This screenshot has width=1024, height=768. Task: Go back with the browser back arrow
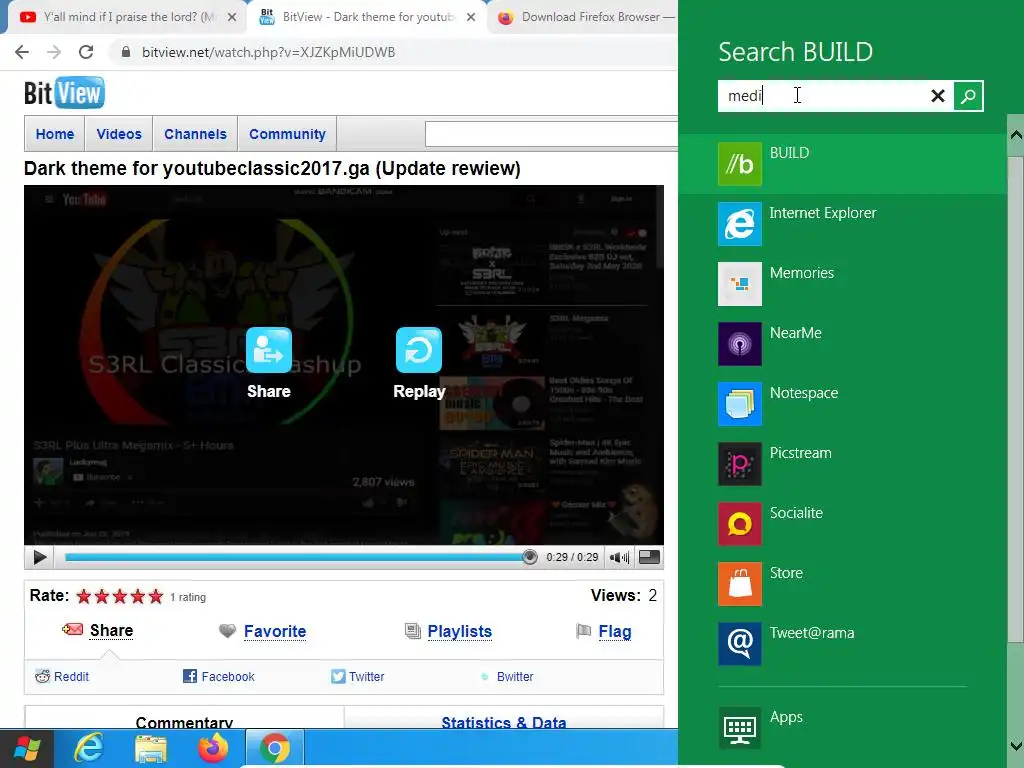pos(22,52)
